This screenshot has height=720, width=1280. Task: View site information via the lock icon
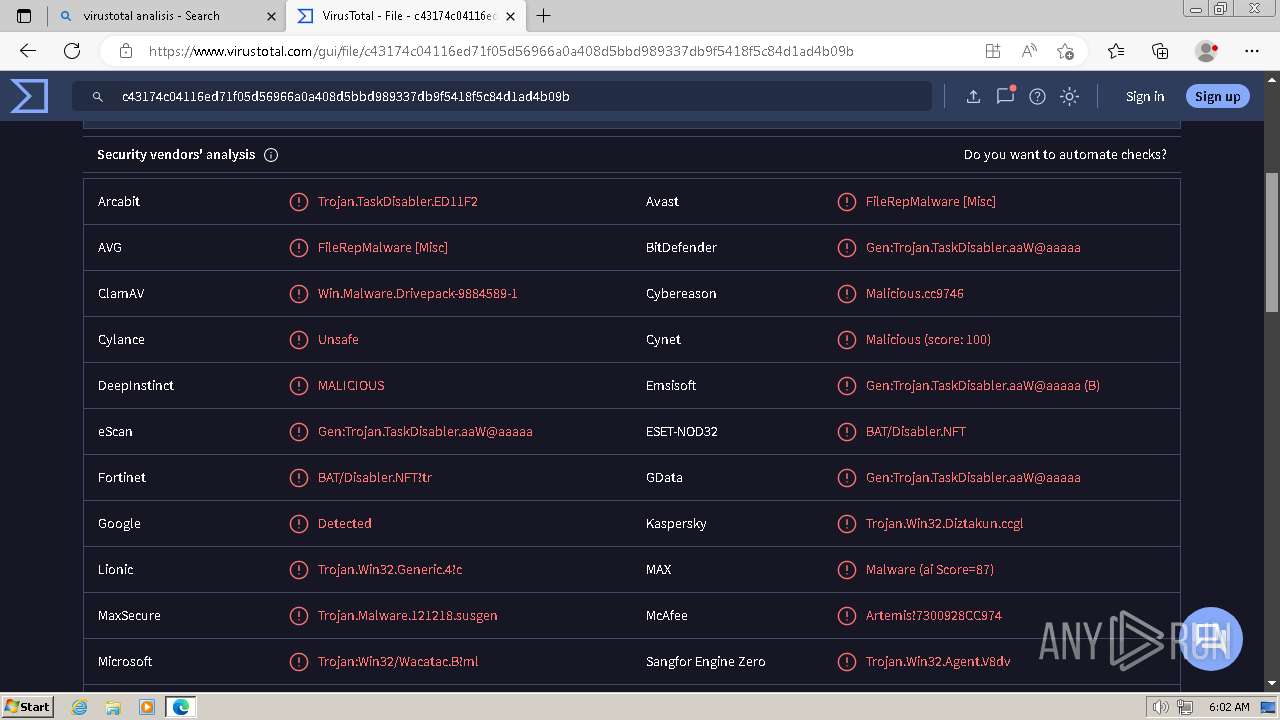click(125, 51)
